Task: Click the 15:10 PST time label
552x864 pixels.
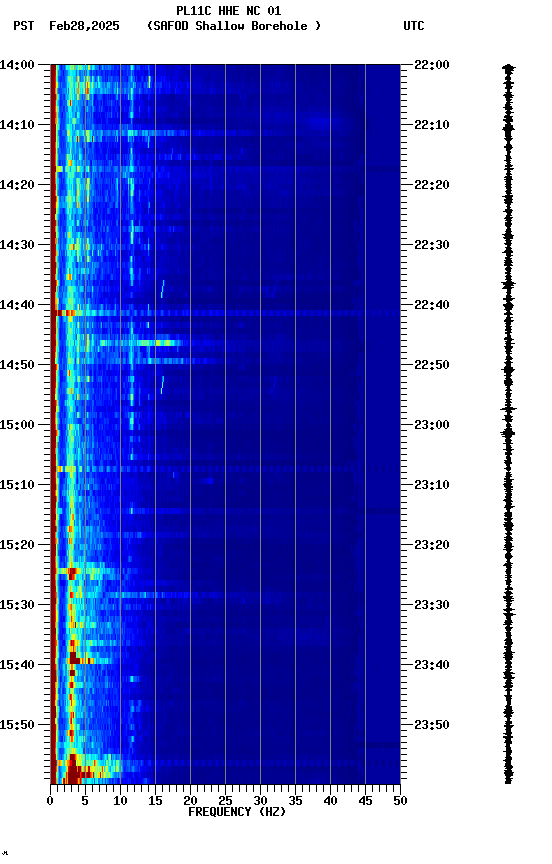Action: (17, 485)
